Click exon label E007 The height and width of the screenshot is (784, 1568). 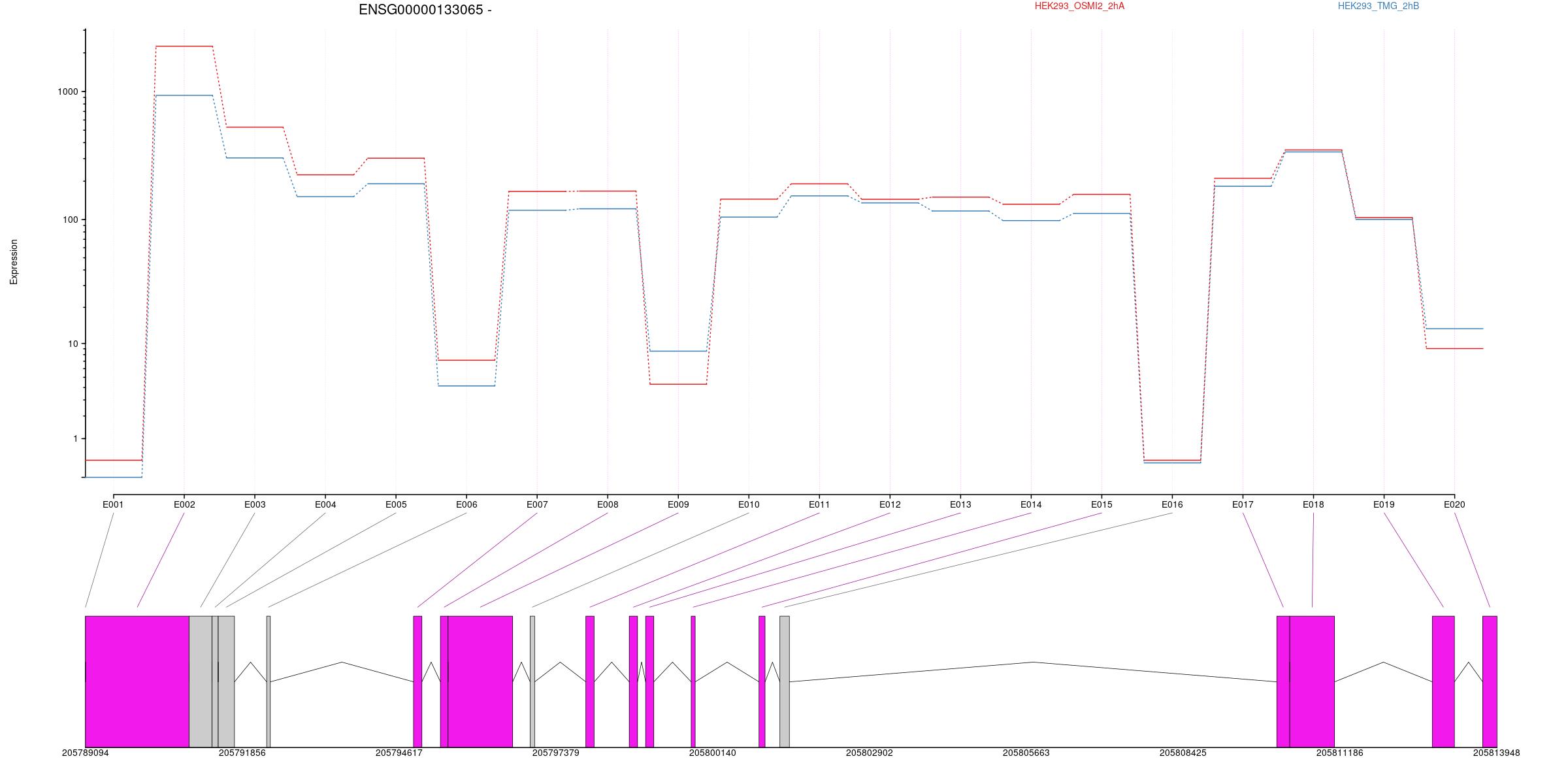coord(537,504)
